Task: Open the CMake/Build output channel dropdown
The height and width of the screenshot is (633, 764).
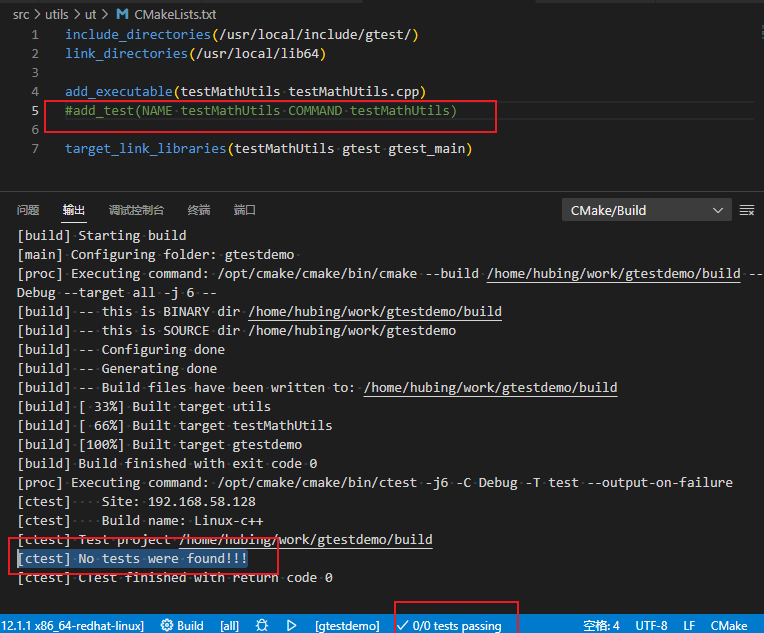Action: [x=646, y=210]
